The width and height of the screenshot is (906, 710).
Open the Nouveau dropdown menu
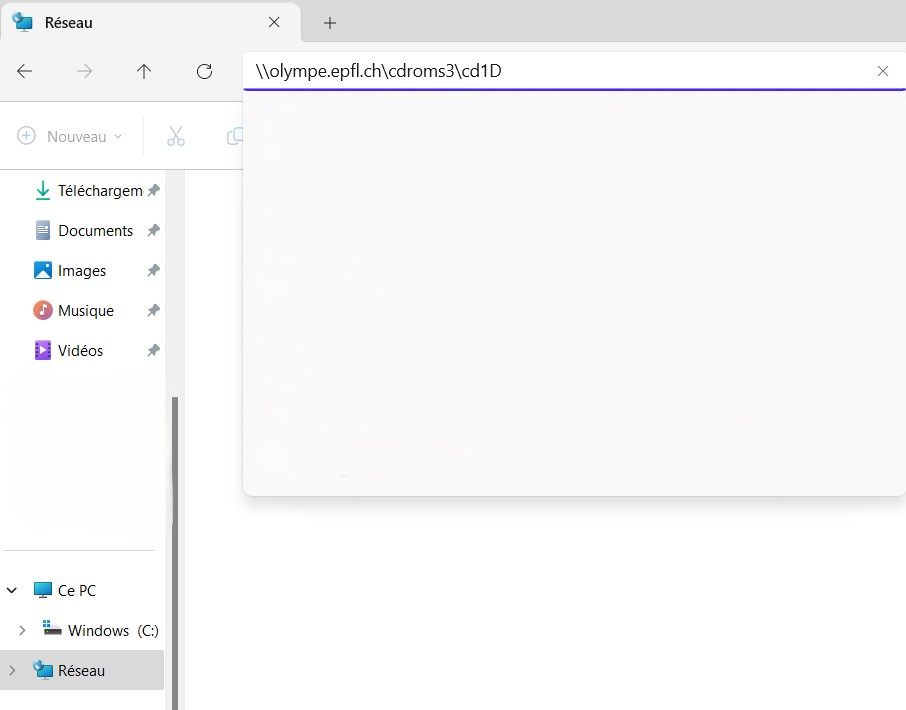[x=70, y=136]
